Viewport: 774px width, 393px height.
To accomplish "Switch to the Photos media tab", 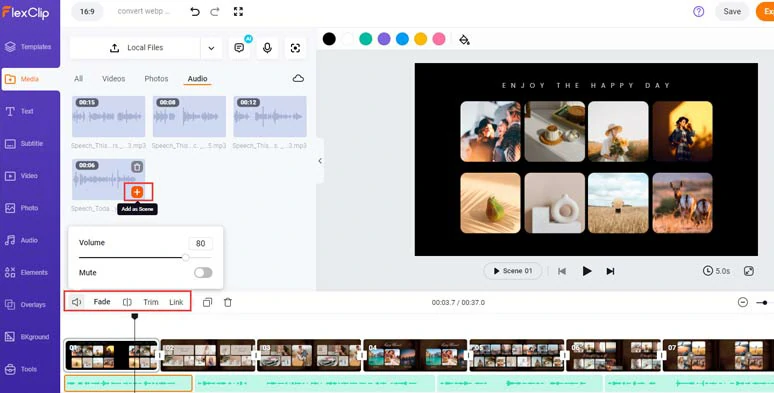I will point(156,79).
